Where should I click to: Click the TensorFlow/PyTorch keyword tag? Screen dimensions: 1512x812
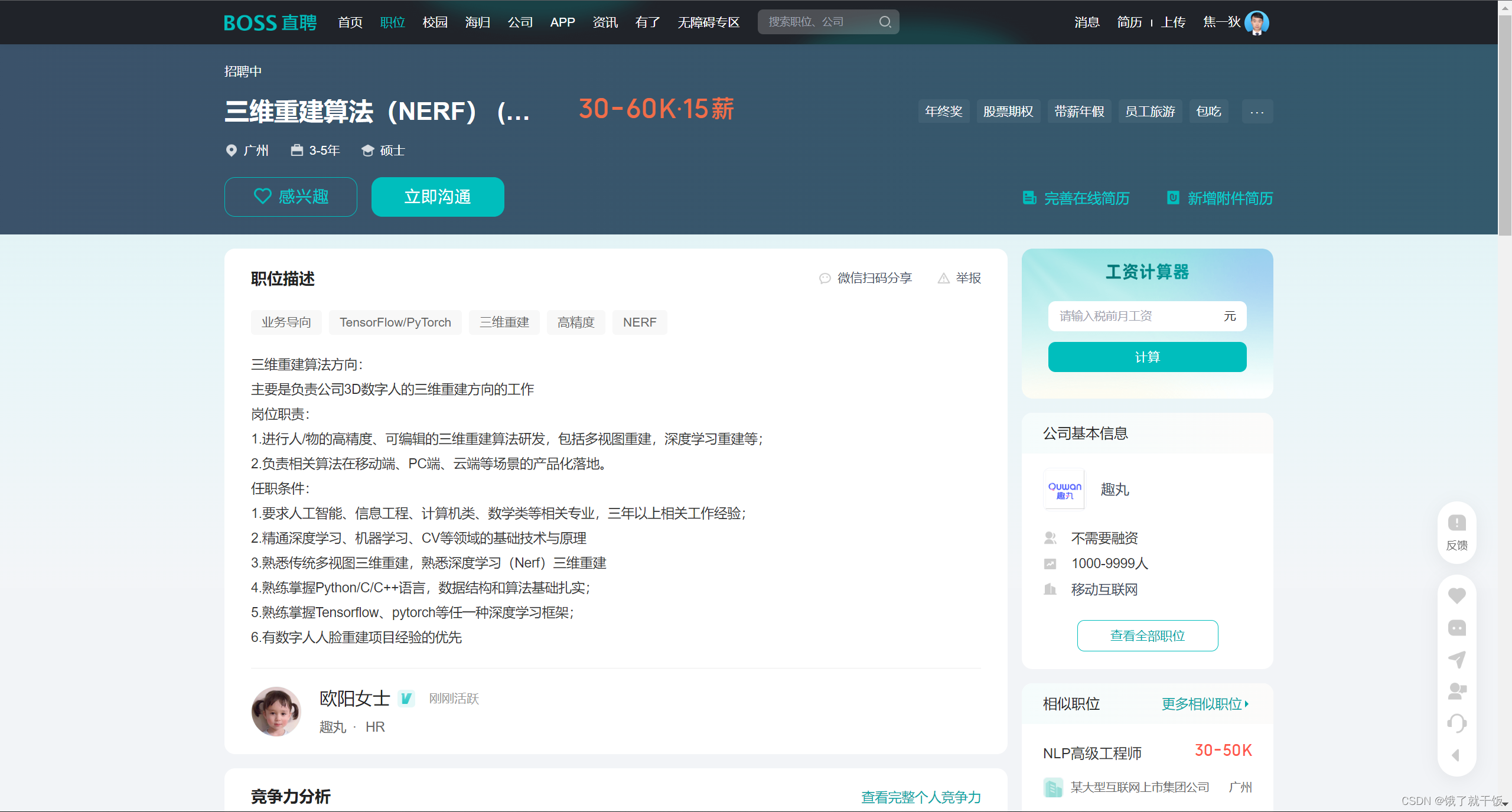(395, 322)
